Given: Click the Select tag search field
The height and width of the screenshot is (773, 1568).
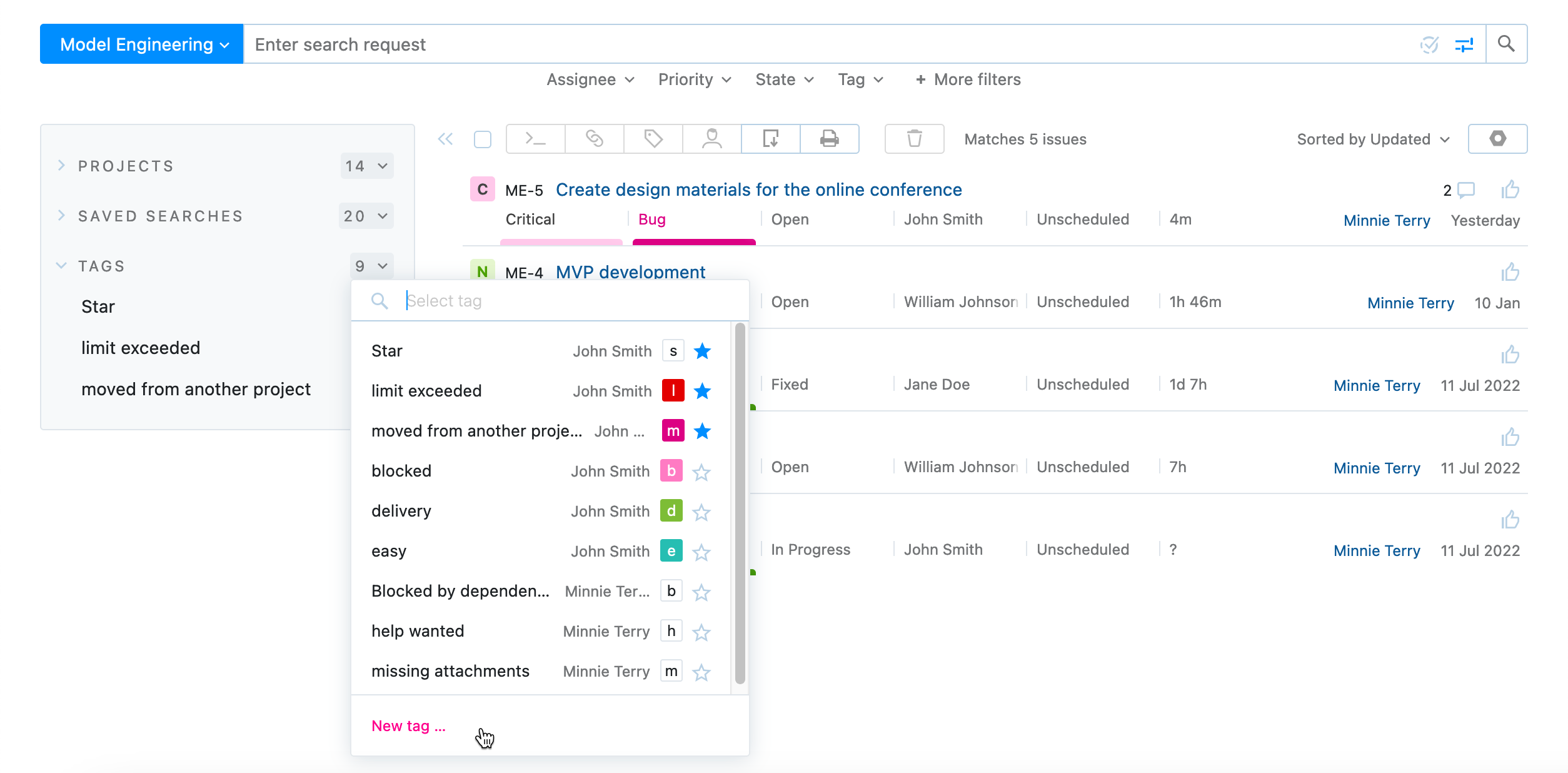Looking at the screenshot, I should pos(563,301).
